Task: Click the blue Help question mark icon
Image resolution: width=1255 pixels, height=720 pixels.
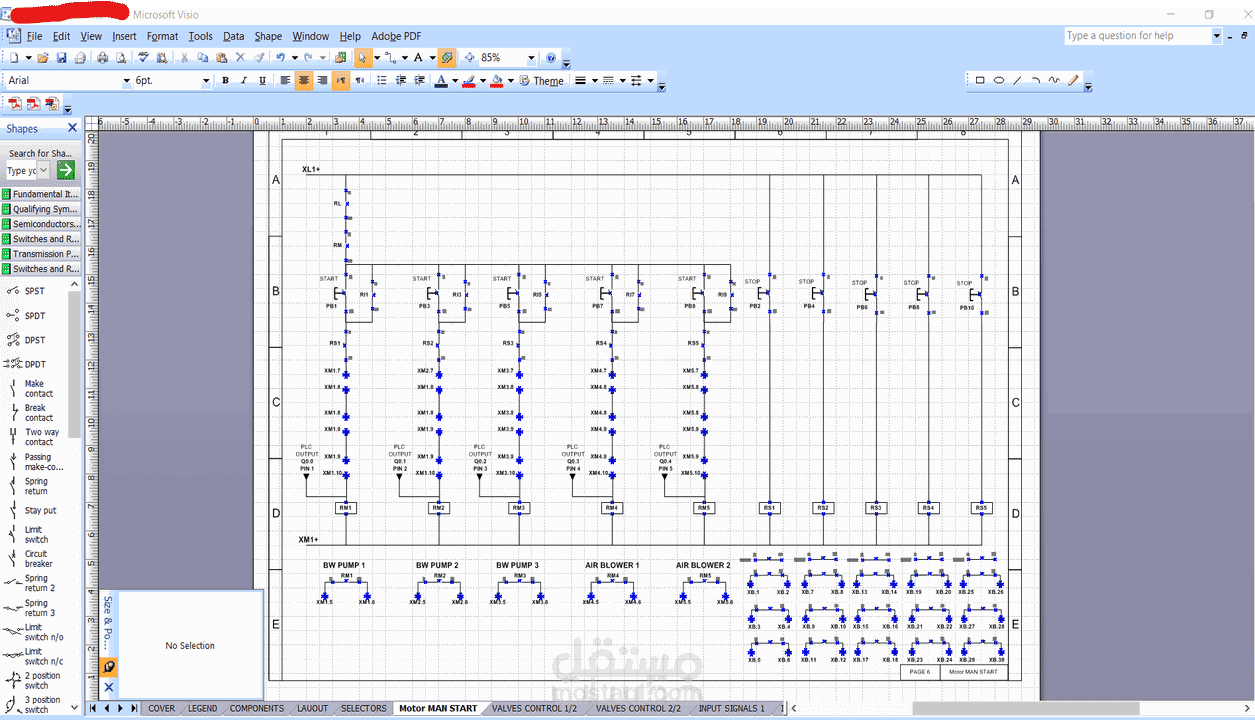Action: tap(550, 57)
